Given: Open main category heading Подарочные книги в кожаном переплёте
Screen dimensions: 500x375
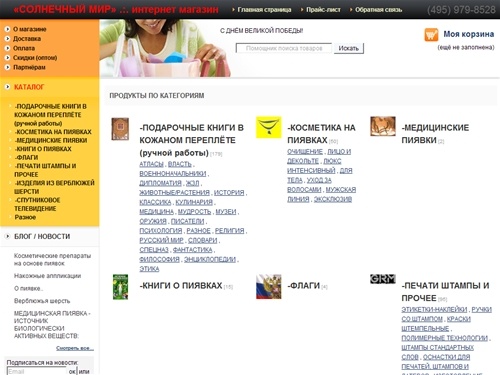Looking at the screenshot, I should click(x=192, y=140).
